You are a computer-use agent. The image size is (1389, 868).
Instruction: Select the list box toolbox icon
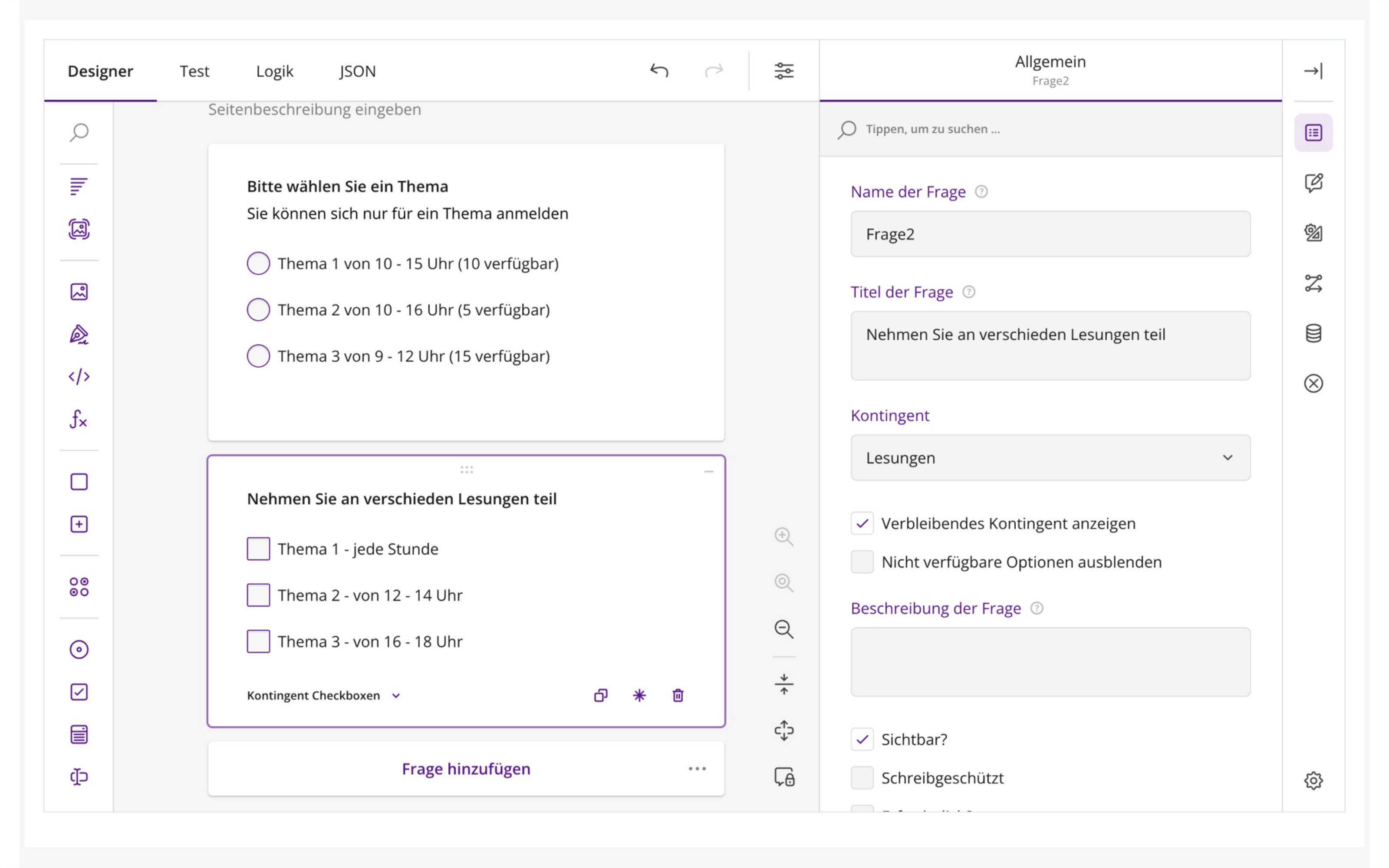click(79, 734)
